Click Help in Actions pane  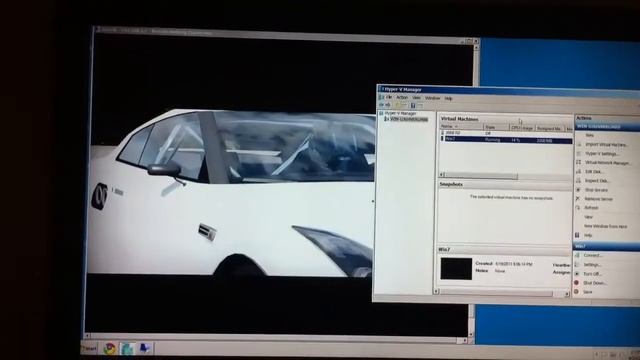588,236
